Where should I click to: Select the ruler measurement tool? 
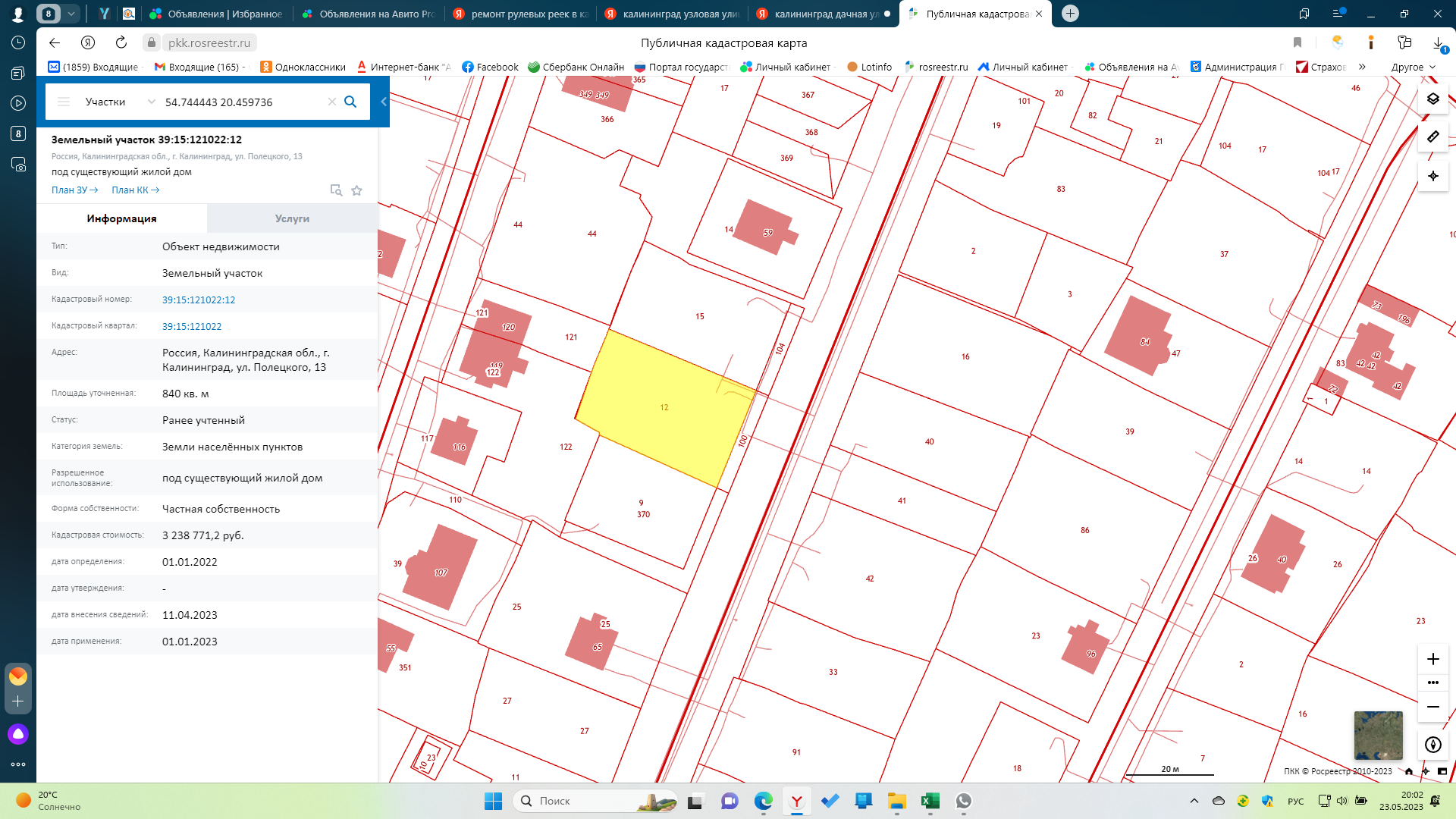point(1432,137)
